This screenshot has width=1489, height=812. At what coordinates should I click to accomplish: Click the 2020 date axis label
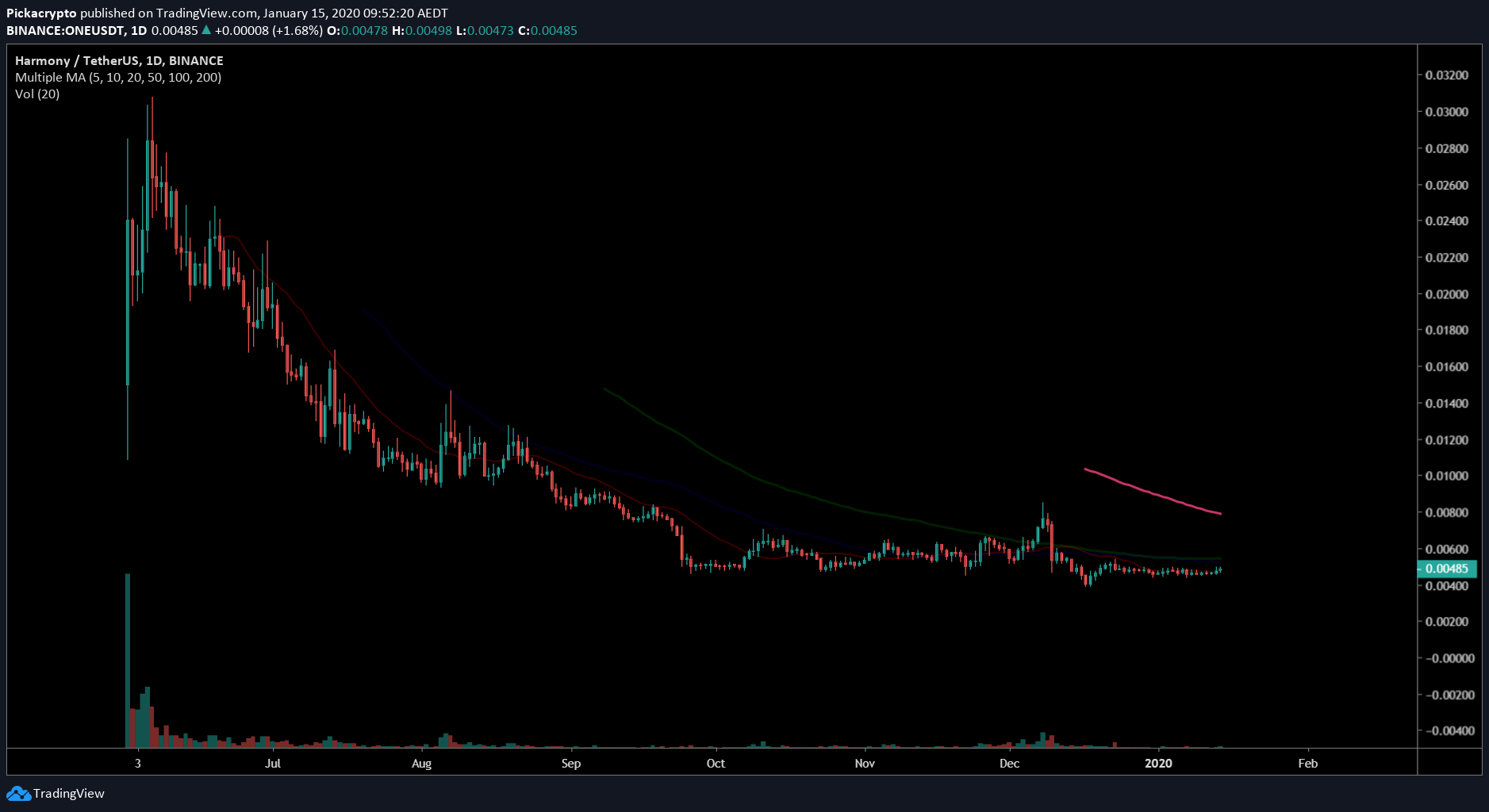(1158, 764)
